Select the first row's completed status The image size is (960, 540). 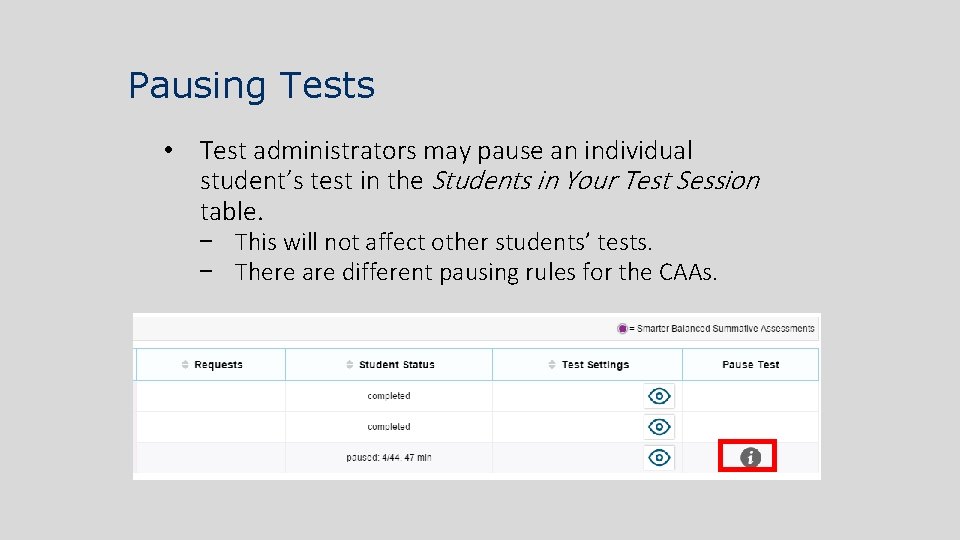point(388,396)
